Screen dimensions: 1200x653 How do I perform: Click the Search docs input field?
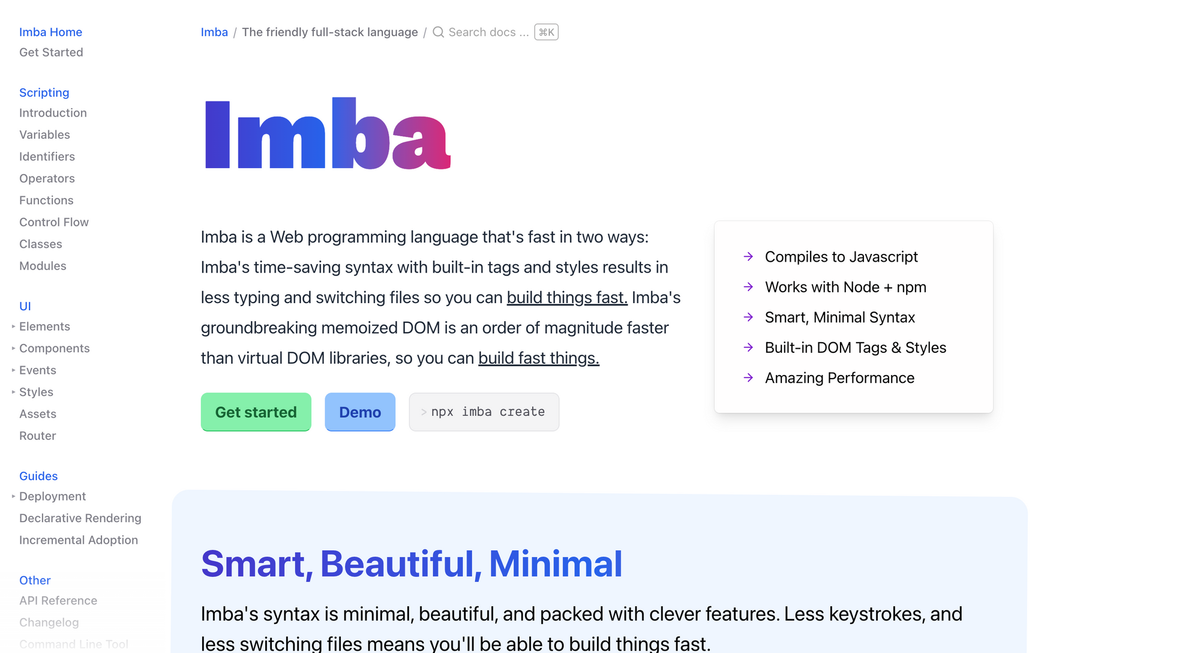(490, 31)
